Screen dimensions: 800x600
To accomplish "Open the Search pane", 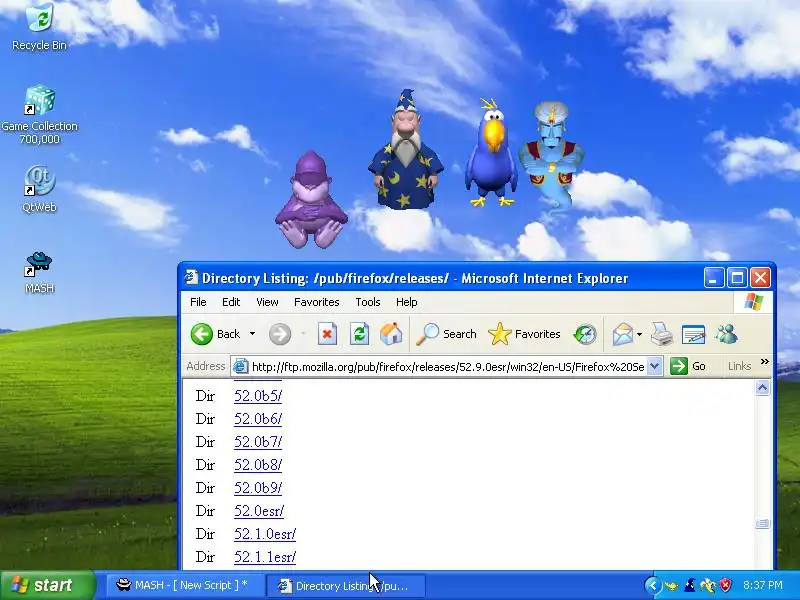I will pos(446,334).
